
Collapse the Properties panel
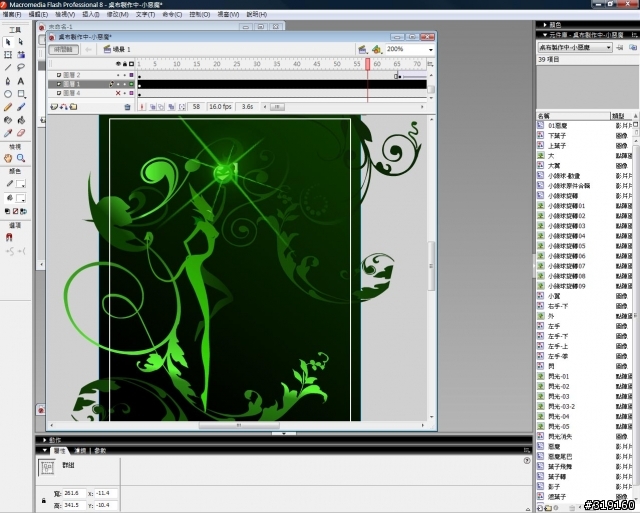44,451
